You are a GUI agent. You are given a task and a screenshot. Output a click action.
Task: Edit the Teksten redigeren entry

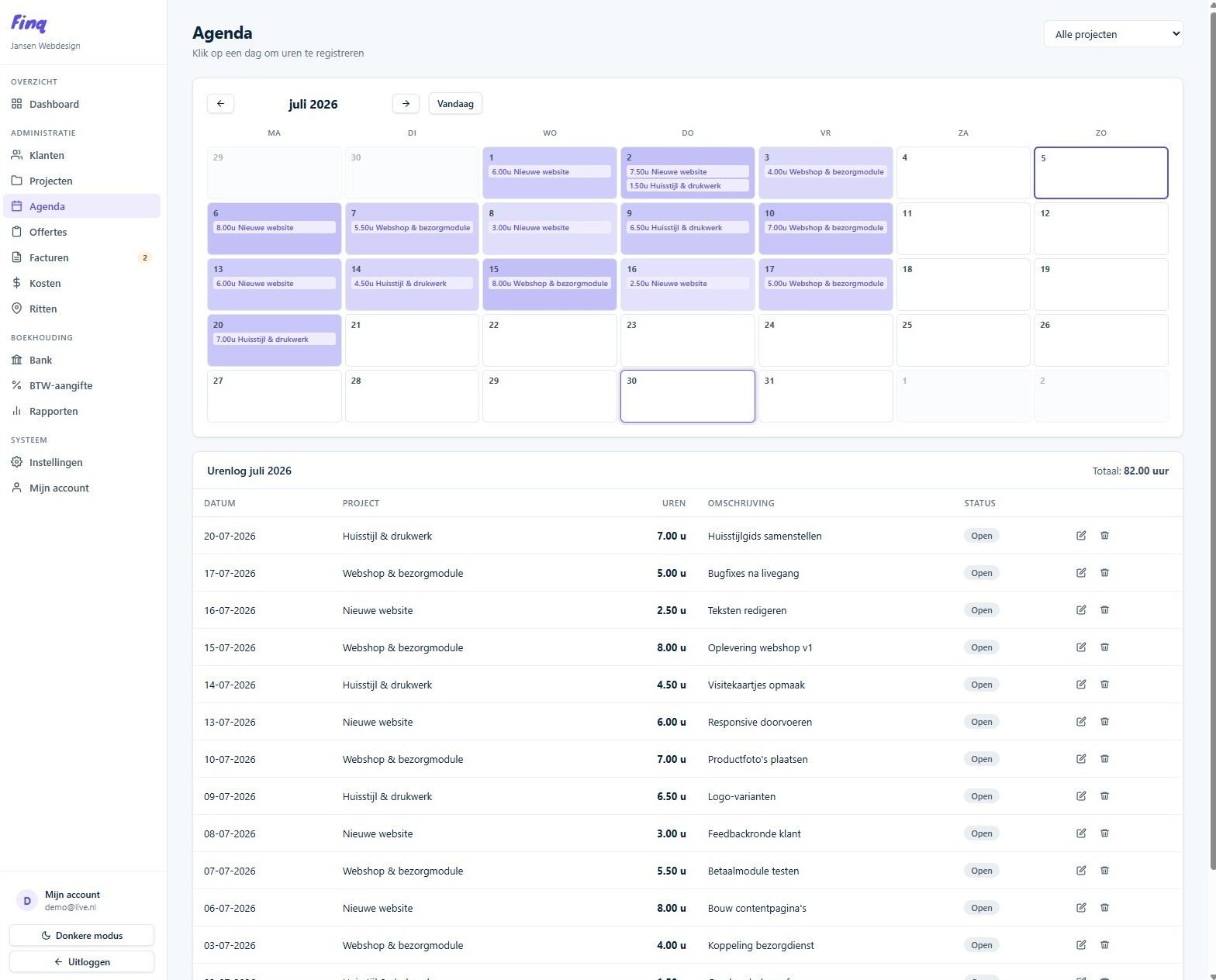(x=1081, y=610)
